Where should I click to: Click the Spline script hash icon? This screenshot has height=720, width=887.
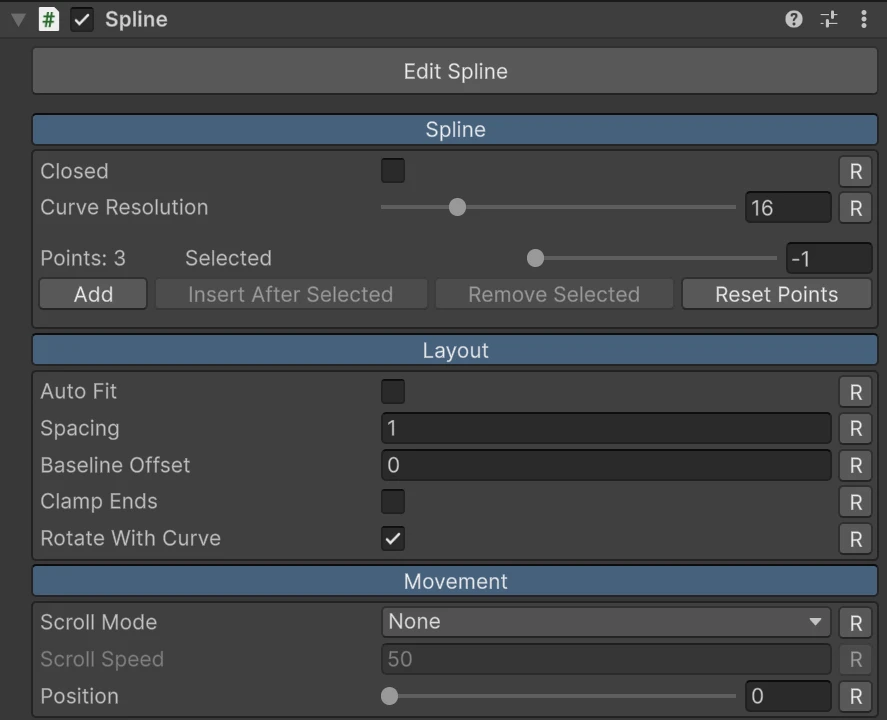point(49,20)
